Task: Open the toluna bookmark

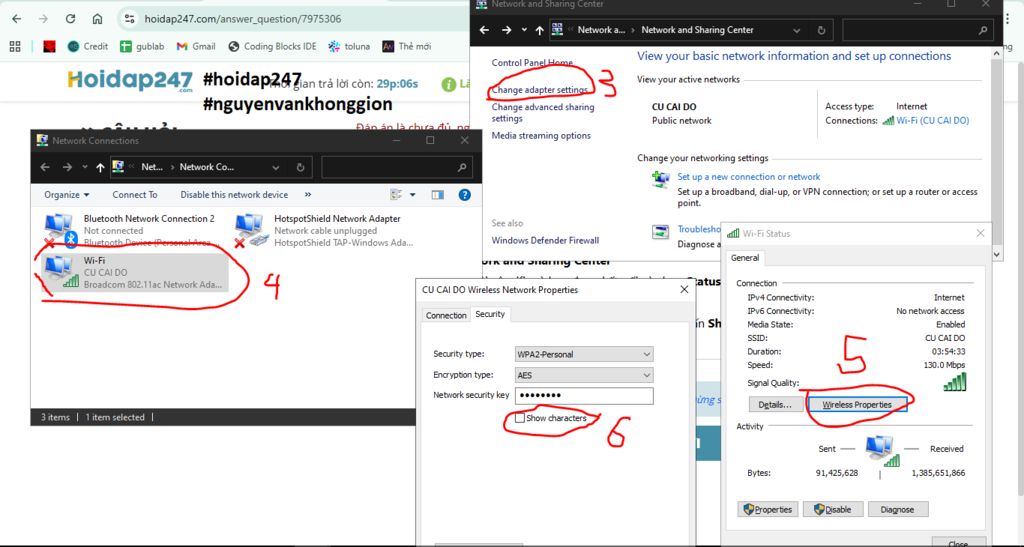Action: tap(349, 46)
